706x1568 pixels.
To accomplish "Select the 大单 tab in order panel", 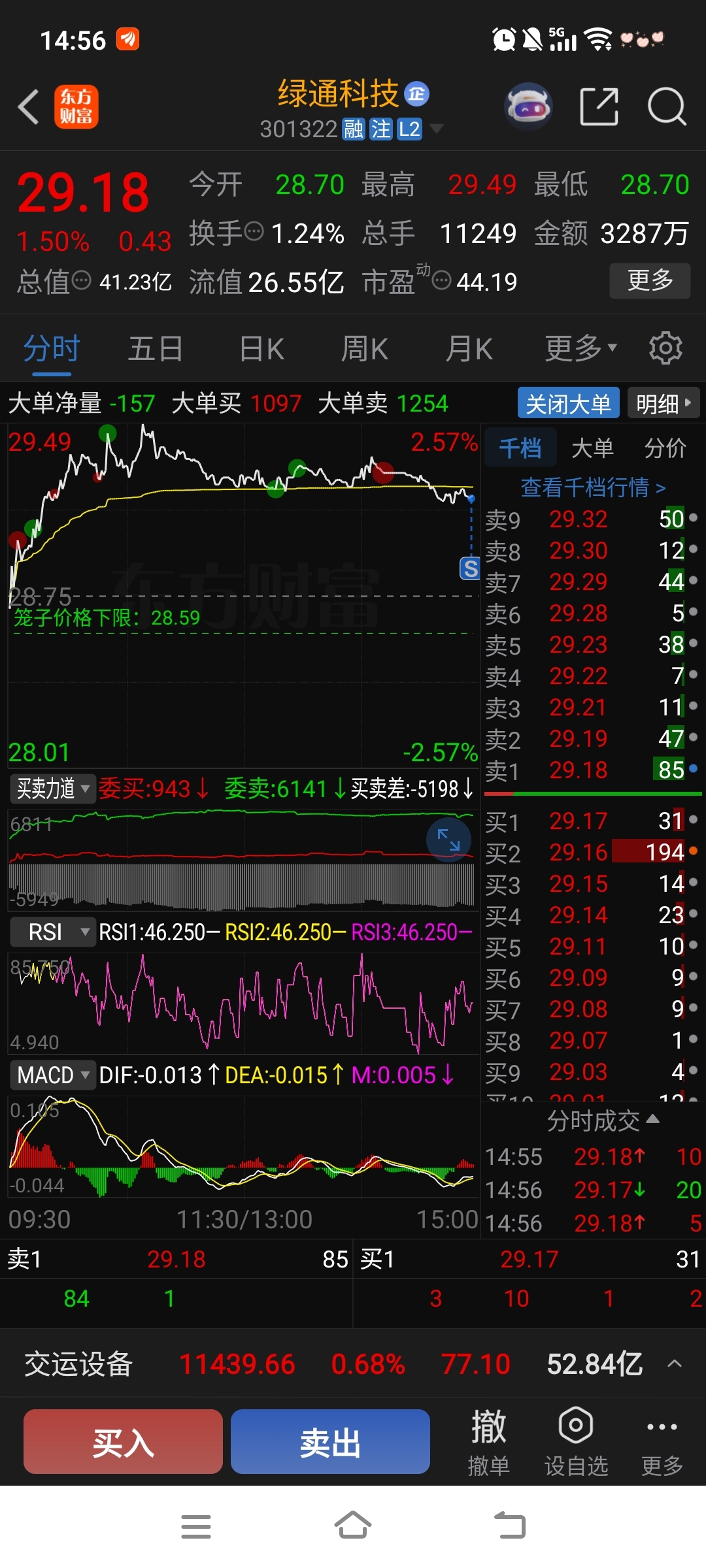I will tap(592, 448).
